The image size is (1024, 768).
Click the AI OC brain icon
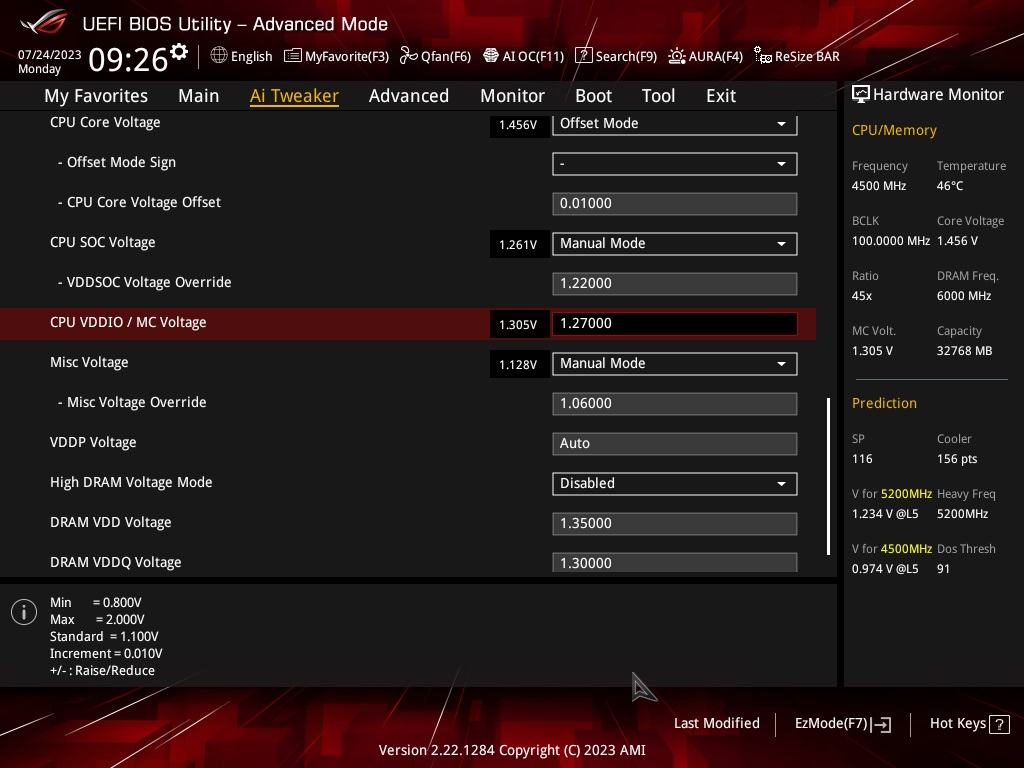[x=491, y=56]
